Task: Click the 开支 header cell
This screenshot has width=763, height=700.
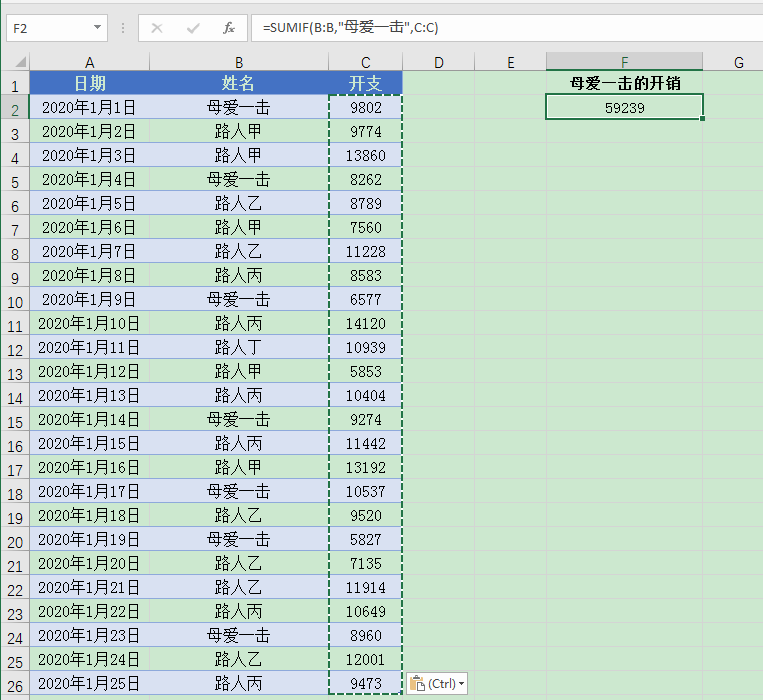Action: tap(365, 83)
